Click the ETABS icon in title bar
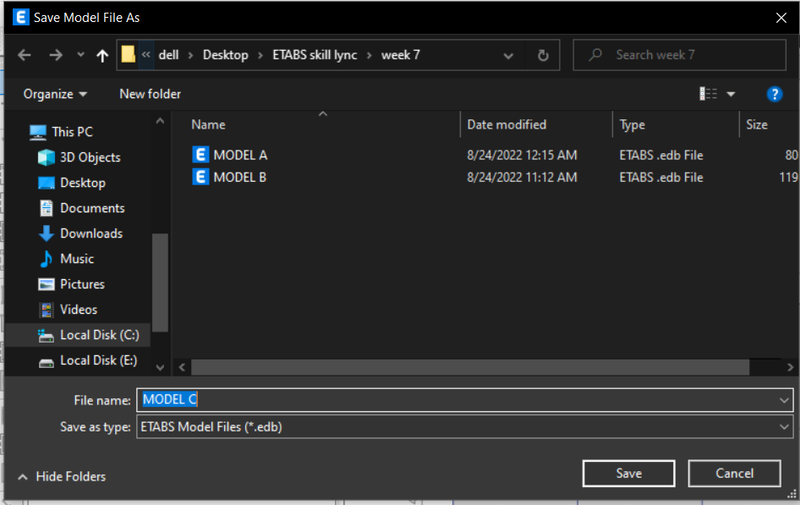Viewport: 800px width, 505px height. click(21, 17)
